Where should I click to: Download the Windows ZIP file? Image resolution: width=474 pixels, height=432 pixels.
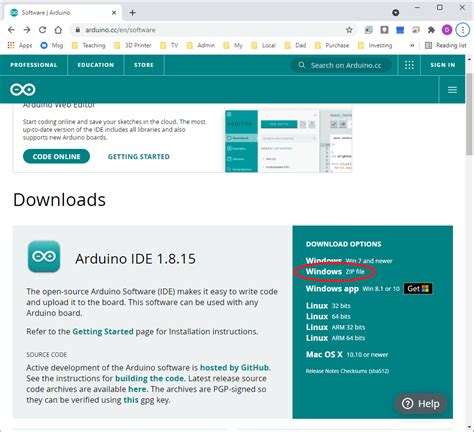click(335, 272)
